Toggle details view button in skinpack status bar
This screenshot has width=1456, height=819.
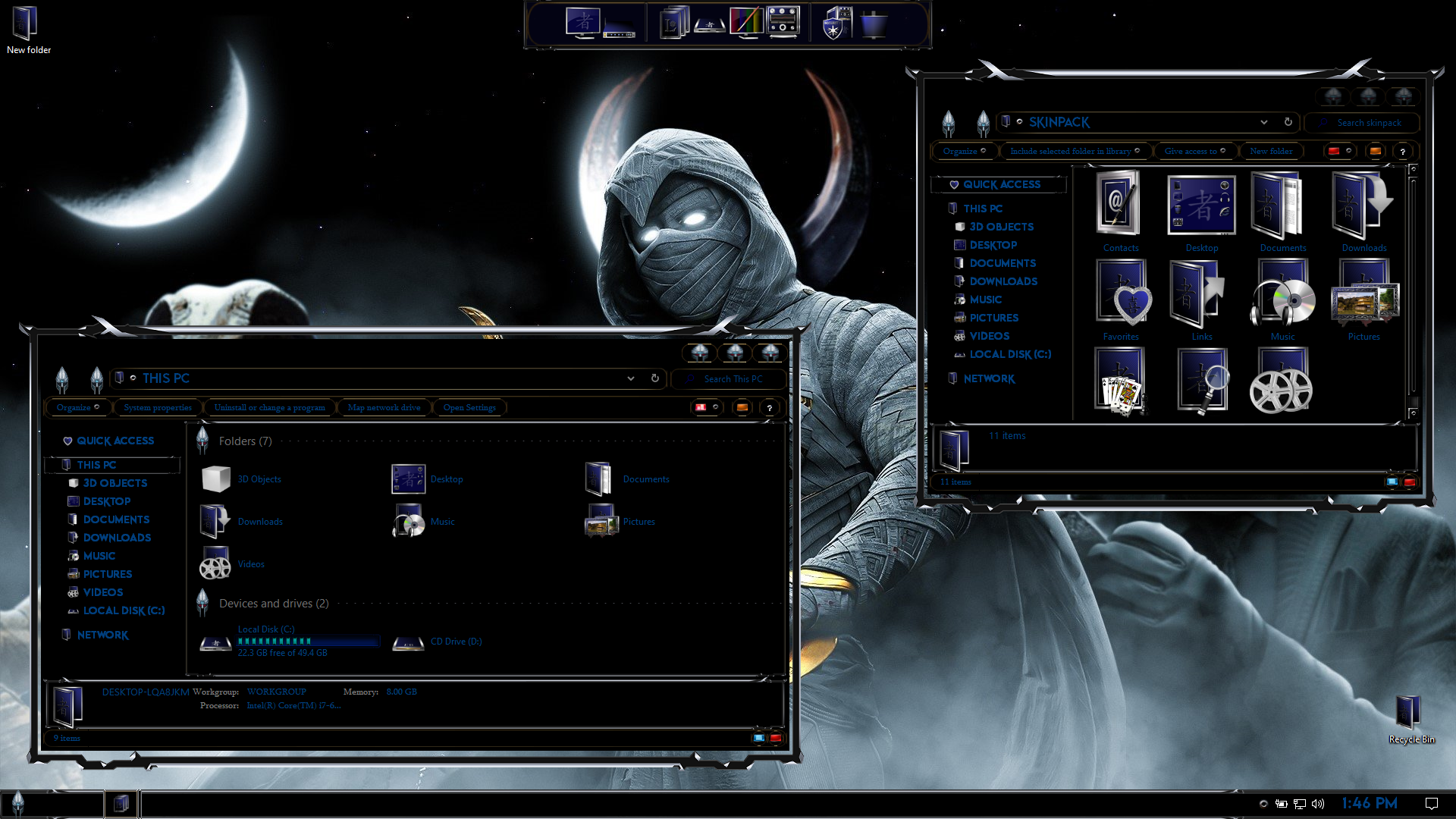click(x=1392, y=482)
